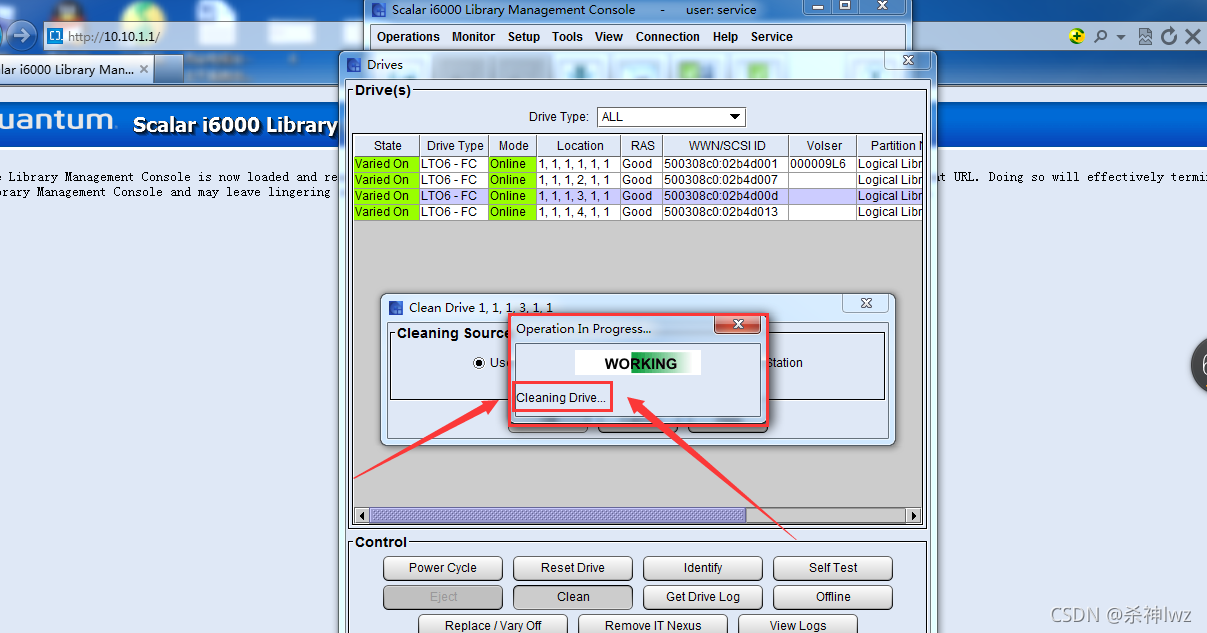1207x633 pixels.
Task: Sort by the RAS column header
Action: coord(641,146)
